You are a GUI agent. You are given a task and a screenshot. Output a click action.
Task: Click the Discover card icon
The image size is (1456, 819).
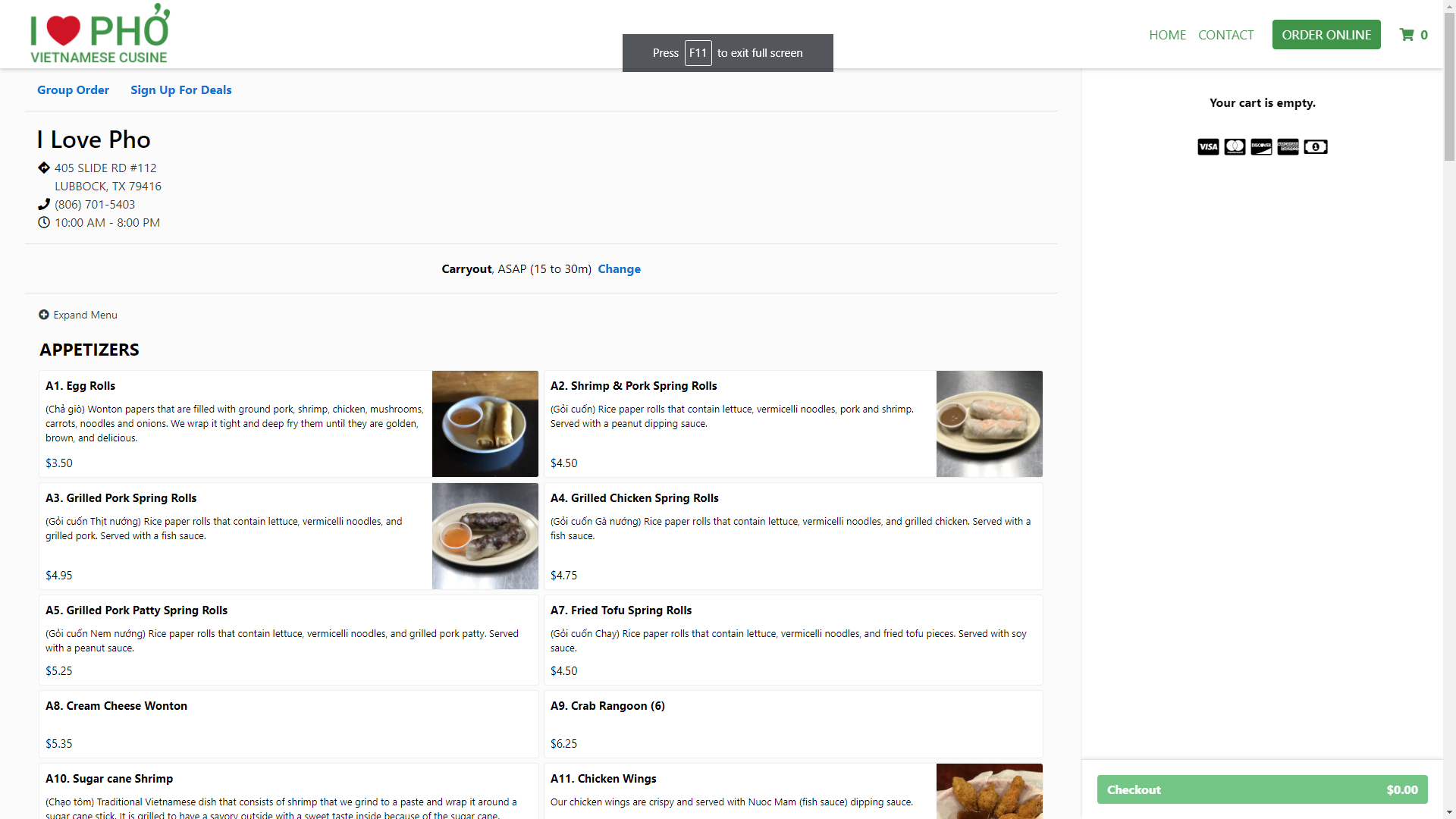[x=1261, y=147]
